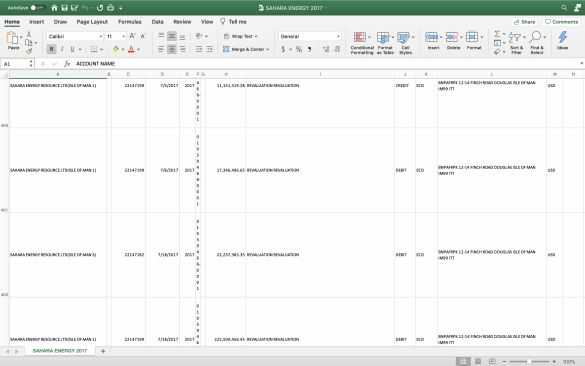Toggle Italic formatting button
The image size is (585, 366).
point(62,49)
